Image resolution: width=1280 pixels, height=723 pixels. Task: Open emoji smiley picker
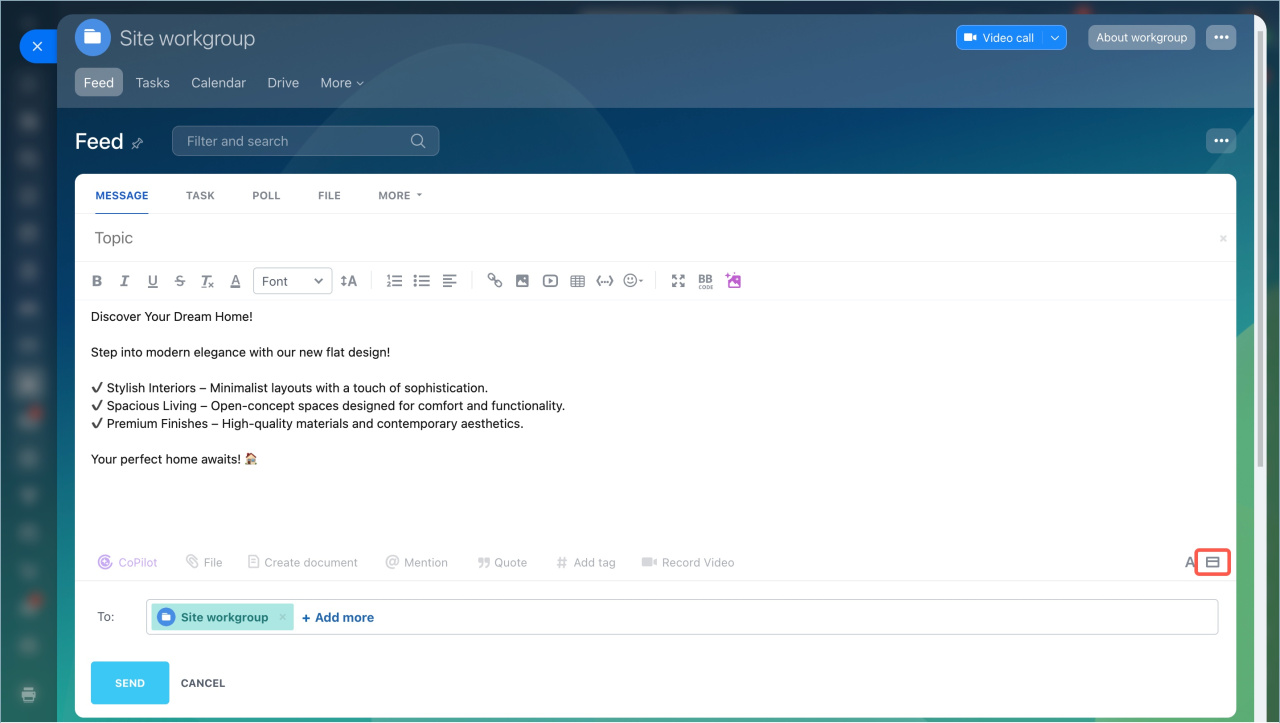(633, 281)
